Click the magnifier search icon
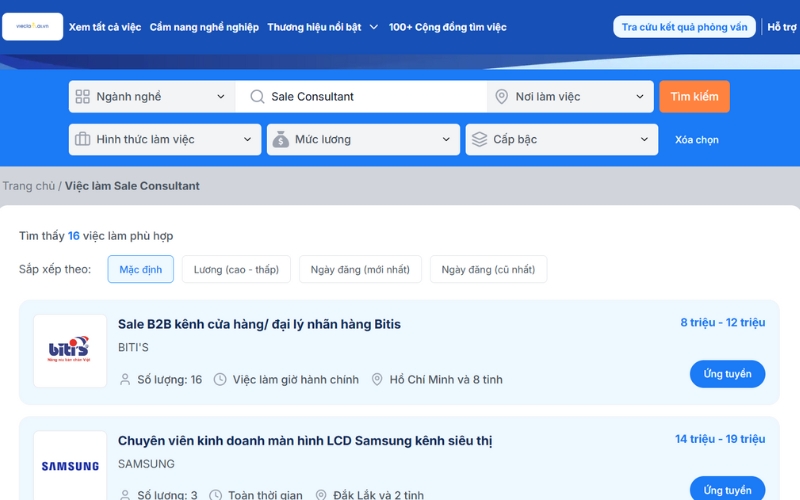800x500 pixels. (257, 96)
